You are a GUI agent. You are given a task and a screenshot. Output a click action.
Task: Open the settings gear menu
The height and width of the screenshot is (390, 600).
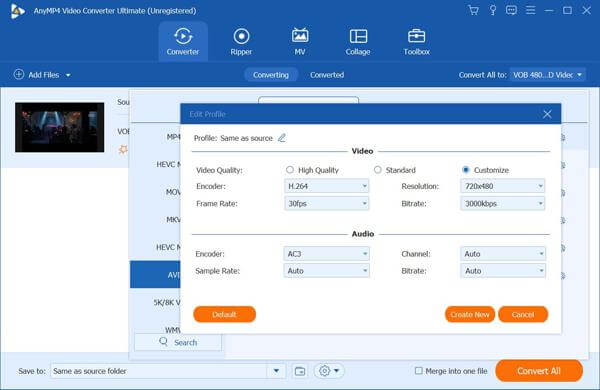pyautogui.click(x=329, y=371)
